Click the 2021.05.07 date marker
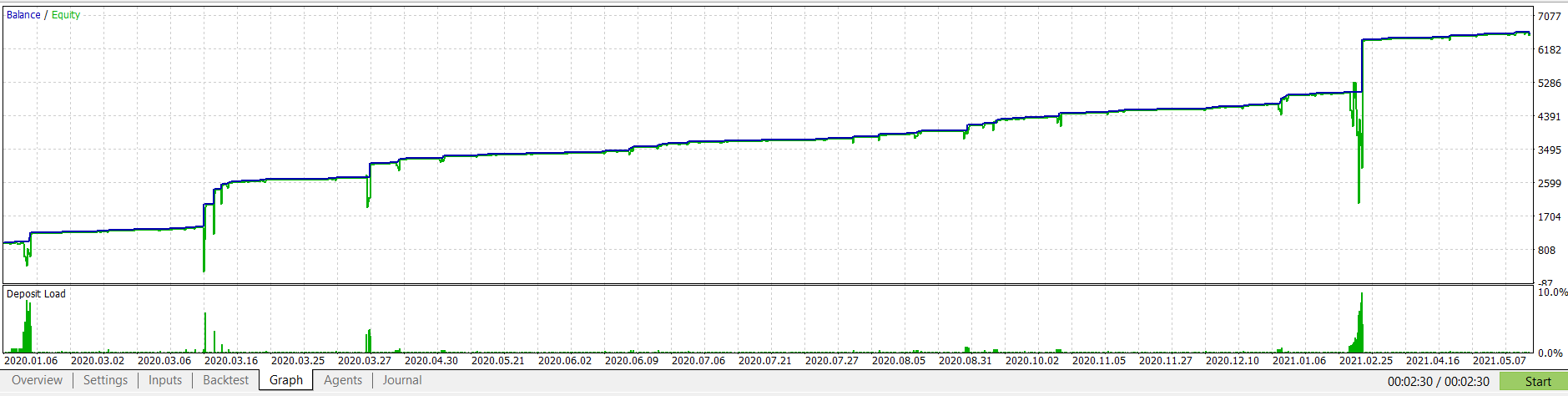The width and height of the screenshot is (1568, 396). [1500, 361]
